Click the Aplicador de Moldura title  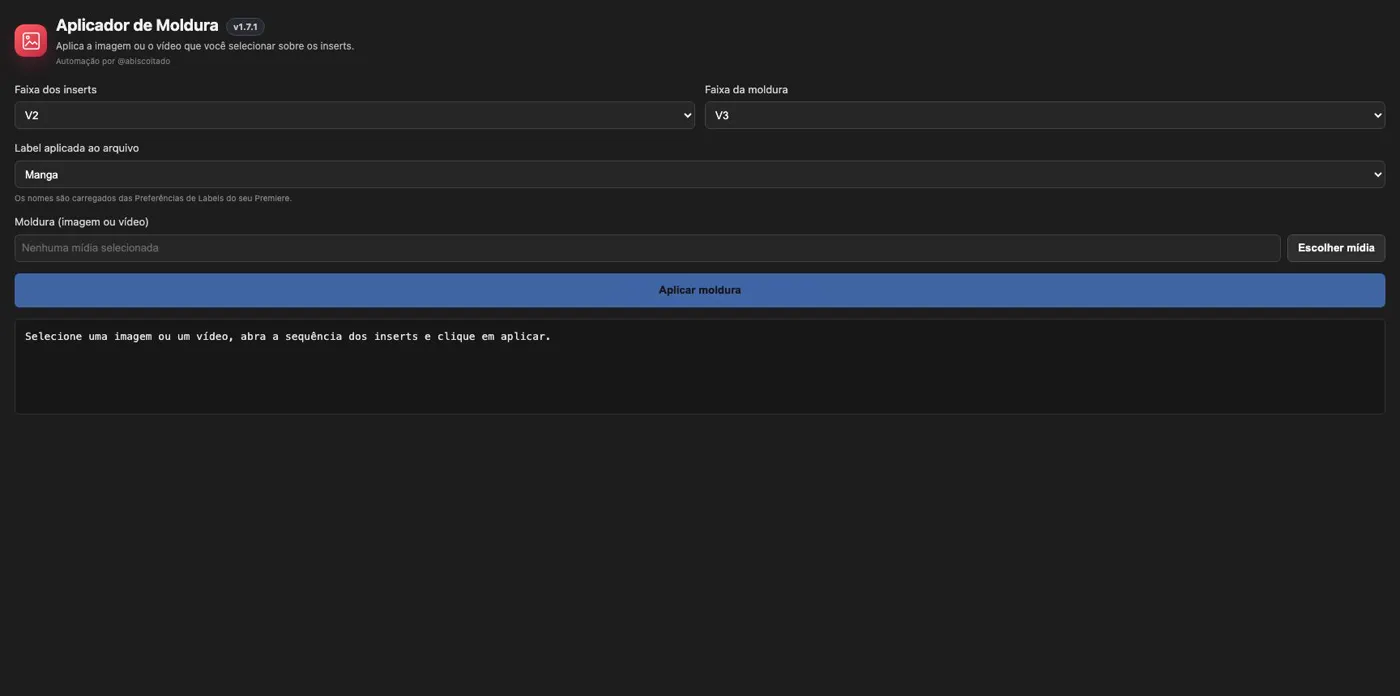point(137,25)
